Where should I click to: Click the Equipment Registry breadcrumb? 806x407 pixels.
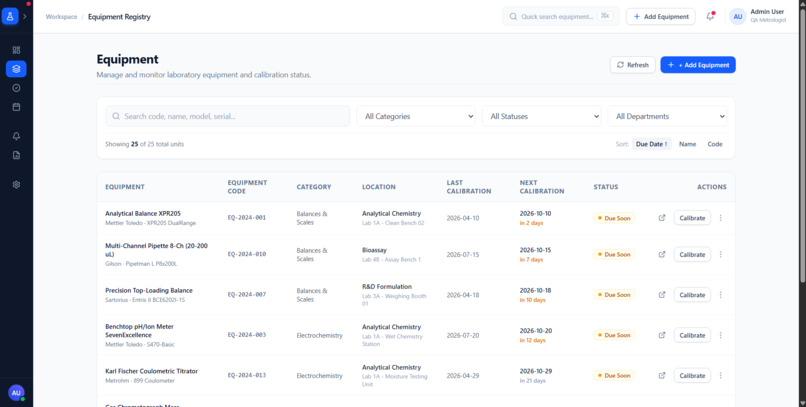(x=119, y=17)
